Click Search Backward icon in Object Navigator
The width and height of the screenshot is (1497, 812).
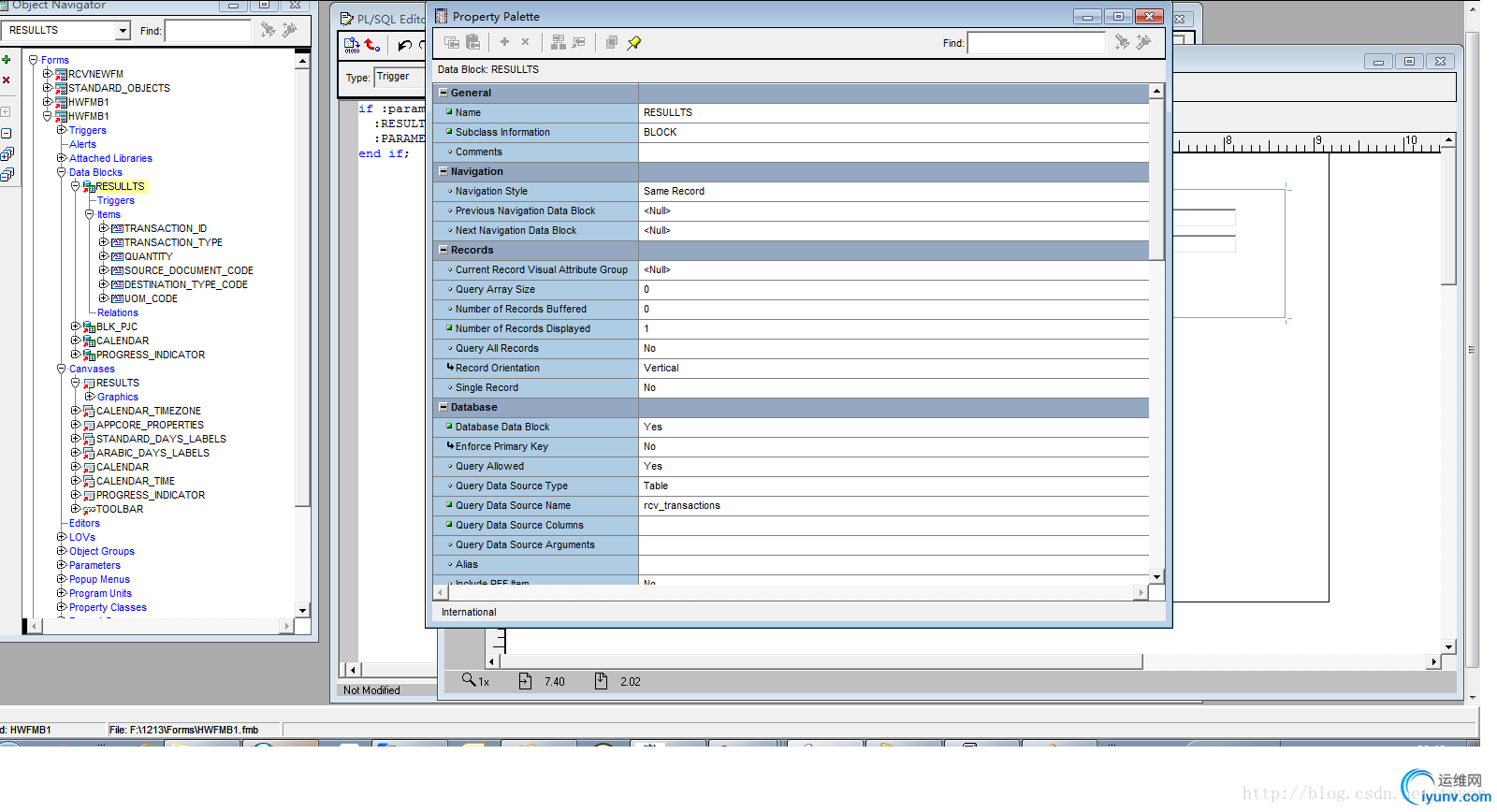(x=289, y=30)
